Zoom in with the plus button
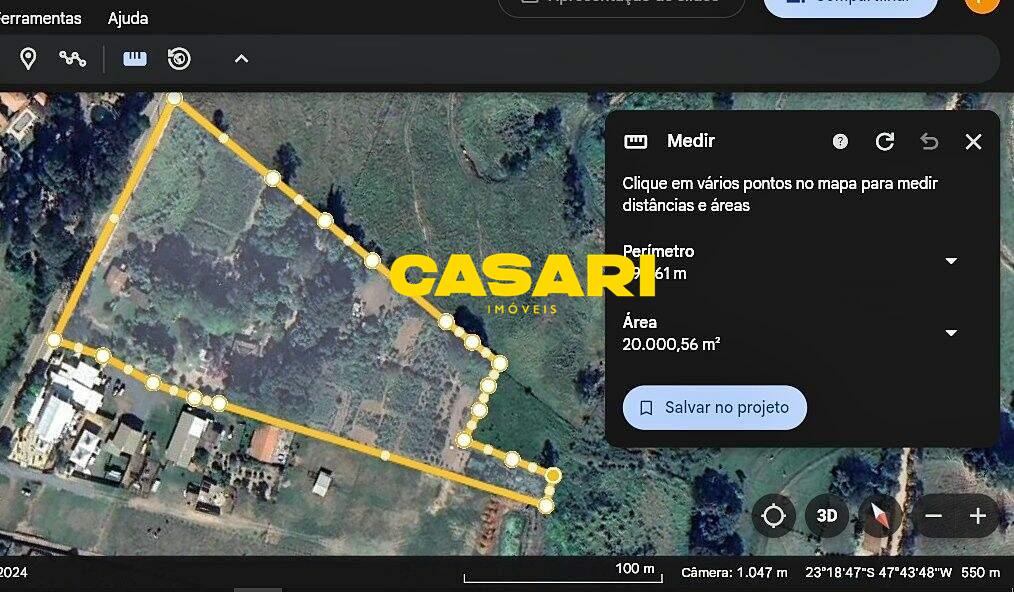The width and height of the screenshot is (1014, 592). point(978,516)
